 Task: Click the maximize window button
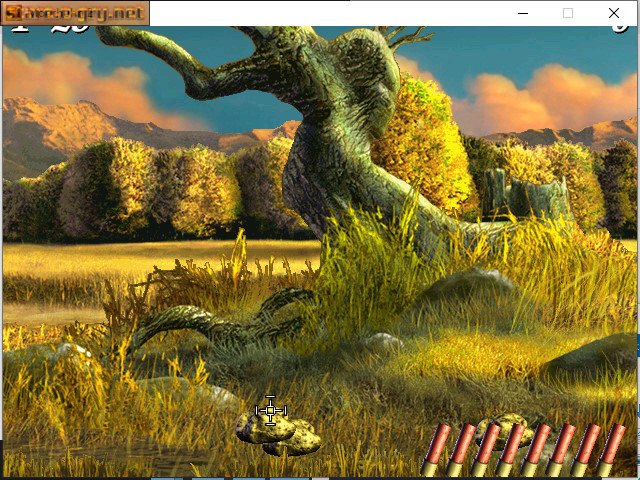tap(568, 13)
